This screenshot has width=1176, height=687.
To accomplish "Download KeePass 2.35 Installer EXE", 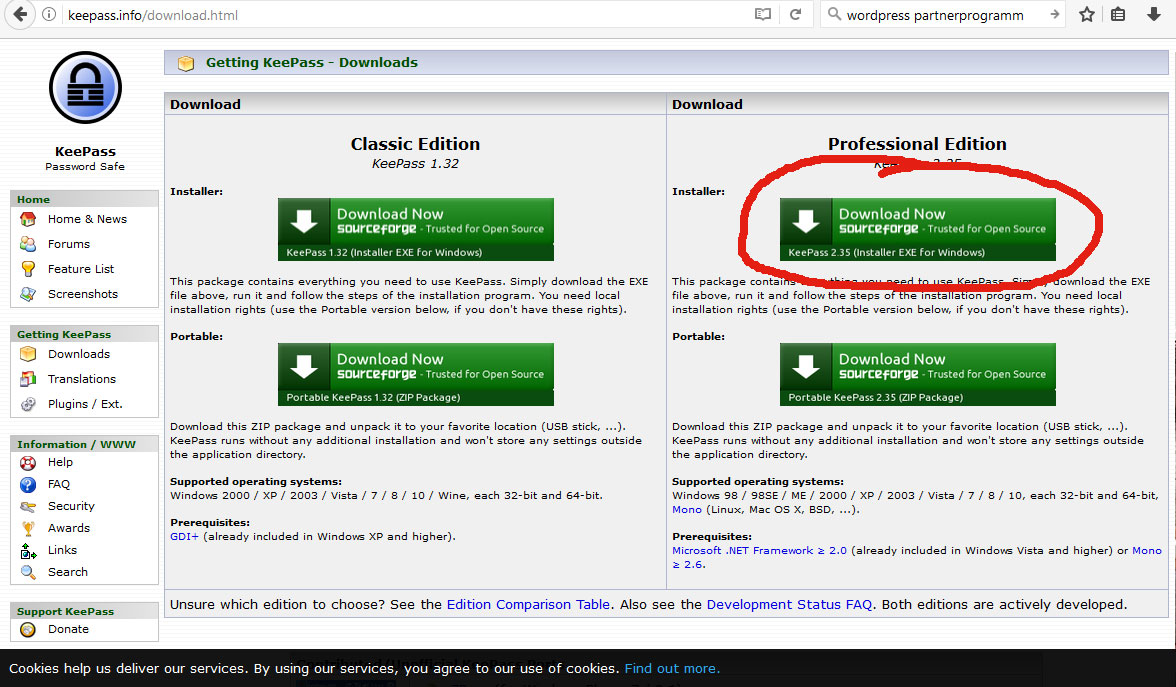I will [x=918, y=230].
